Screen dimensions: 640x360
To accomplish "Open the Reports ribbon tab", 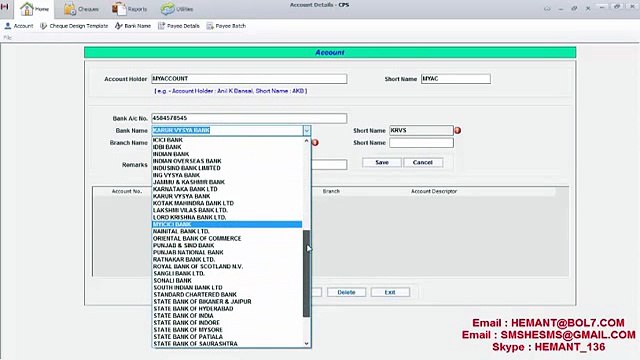I will [x=130, y=9].
